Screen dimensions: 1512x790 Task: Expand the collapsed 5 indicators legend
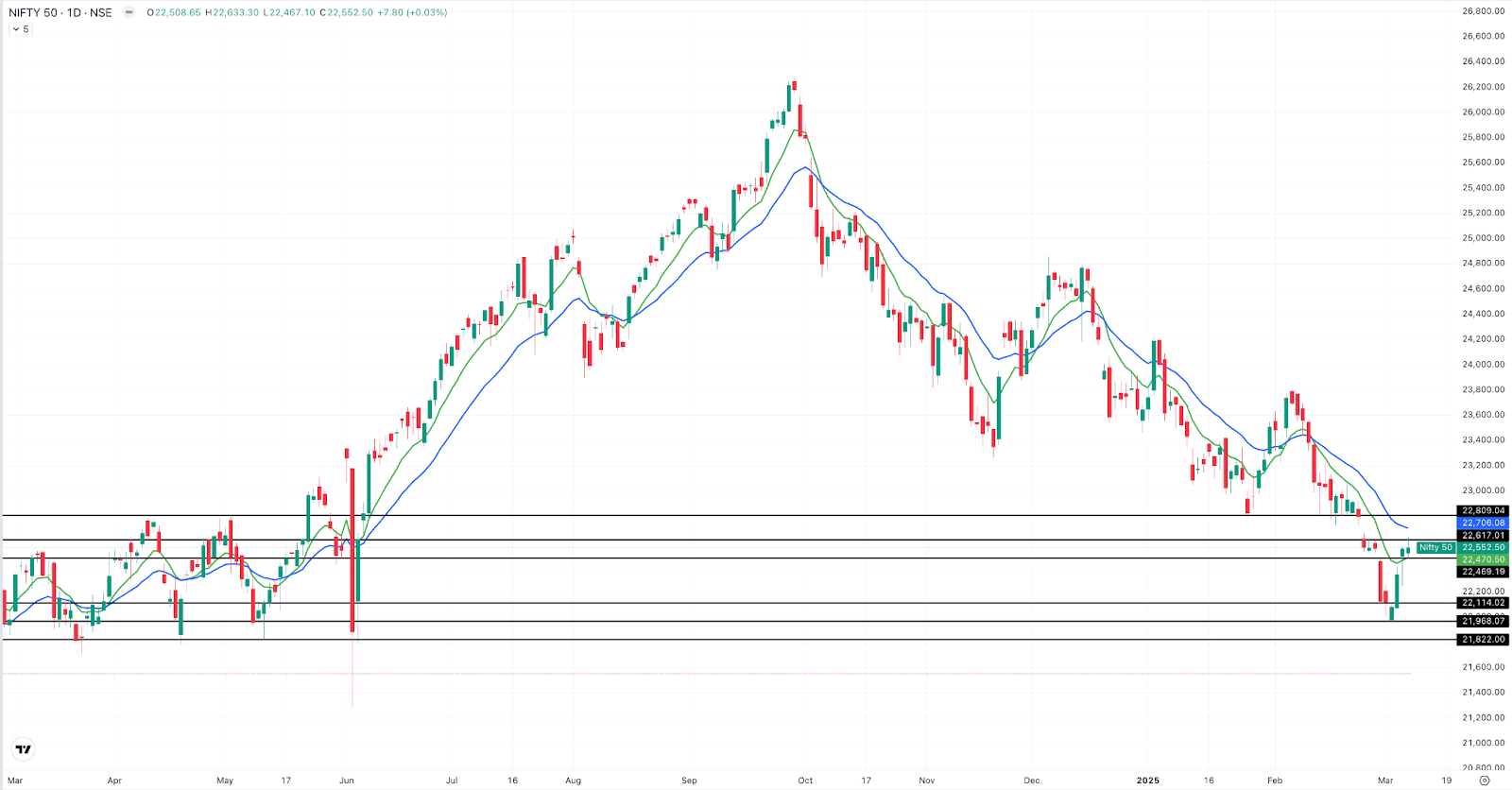click(21, 29)
